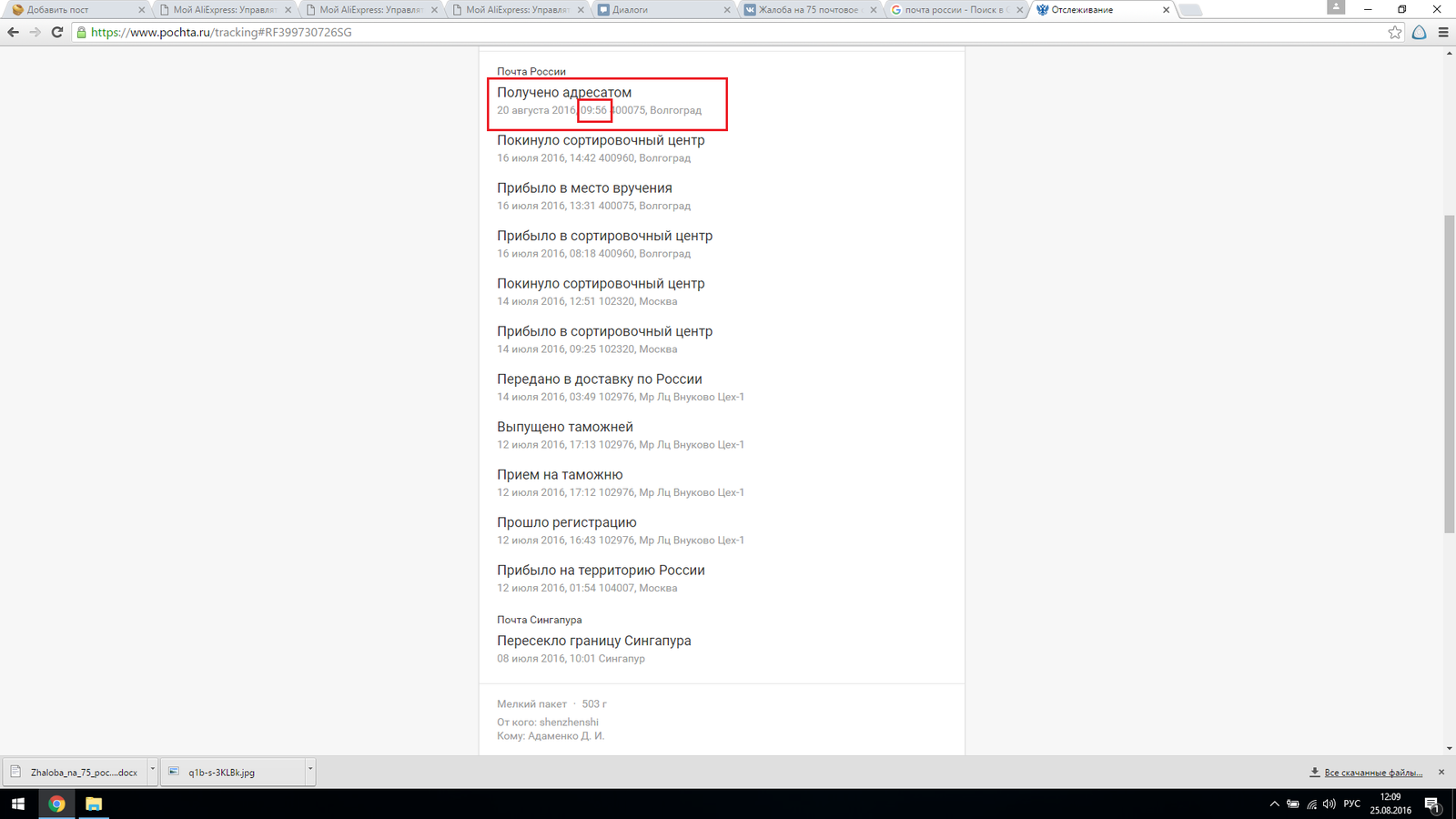This screenshot has width=1456, height=819.
Task: Switch the РУС input language indicator
Action: coord(1352,804)
